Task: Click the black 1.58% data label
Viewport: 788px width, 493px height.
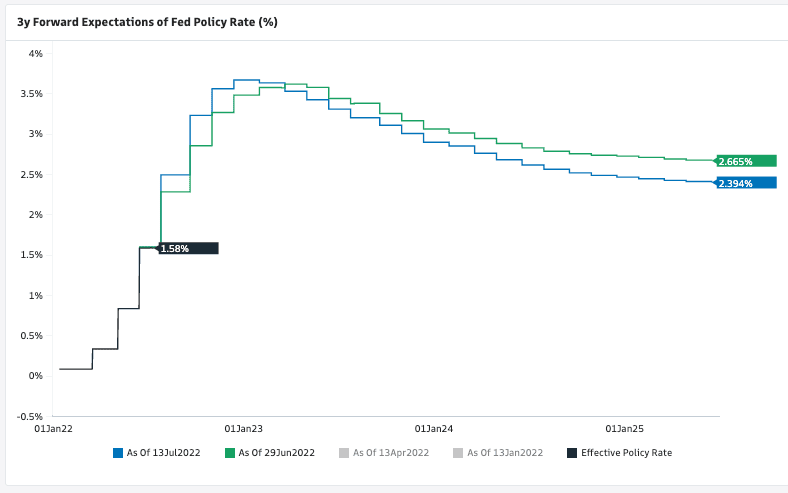Action: [188, 248]
